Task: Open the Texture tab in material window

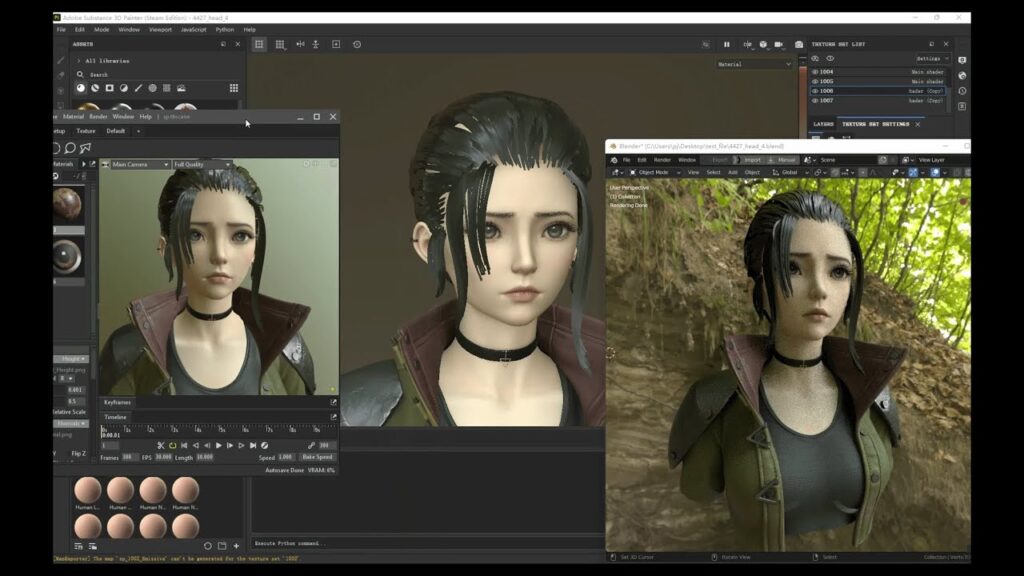Action: (86, 131)
